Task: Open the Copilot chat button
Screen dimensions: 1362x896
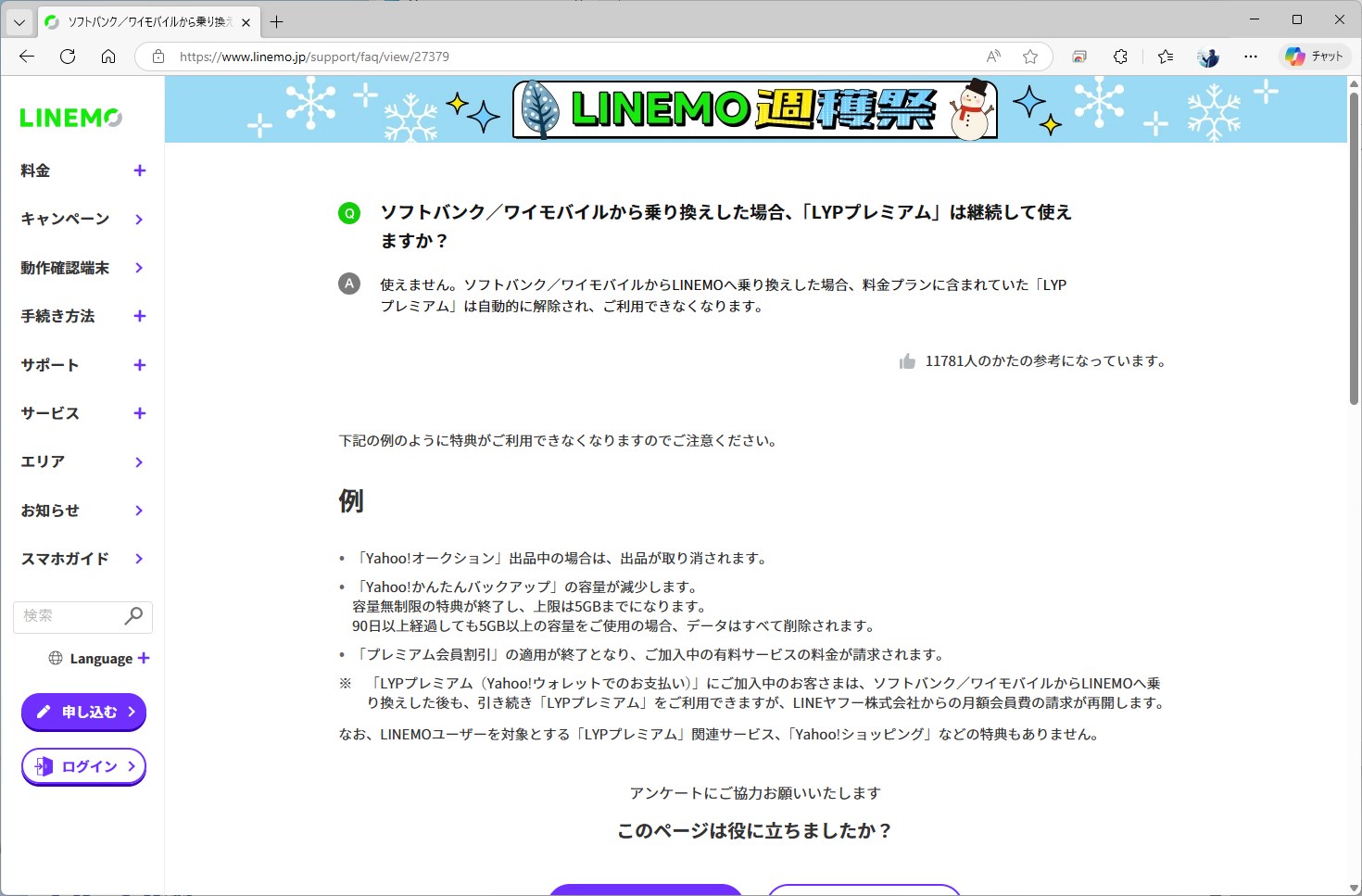Action: (x=1314, y=57)
